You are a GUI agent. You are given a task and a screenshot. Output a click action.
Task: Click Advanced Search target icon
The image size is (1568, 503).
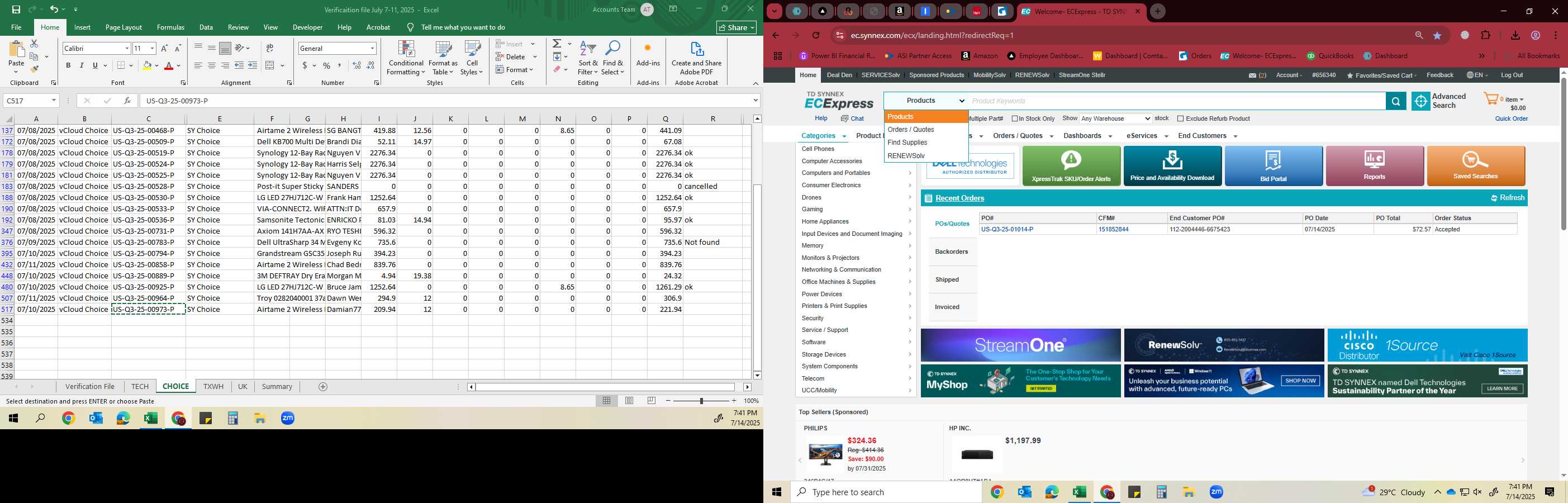[x=1420, y=101]
